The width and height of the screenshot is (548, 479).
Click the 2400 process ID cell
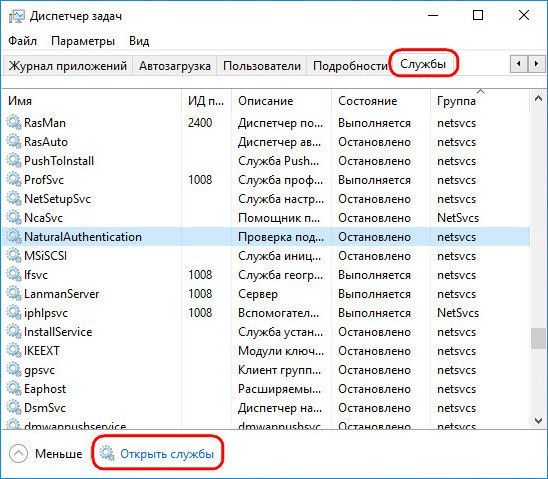(200, 123)
